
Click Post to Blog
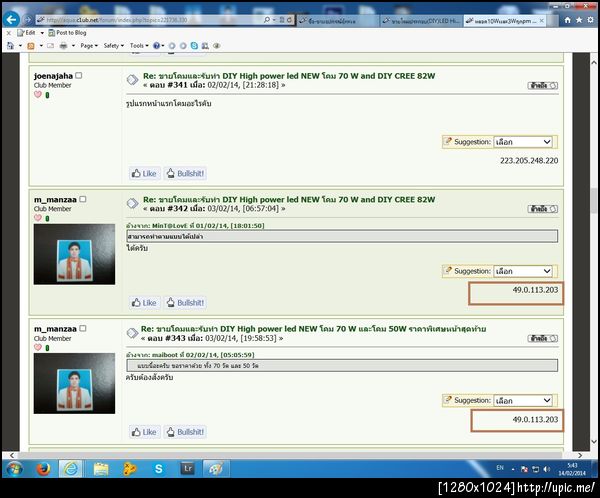point(67,33)
